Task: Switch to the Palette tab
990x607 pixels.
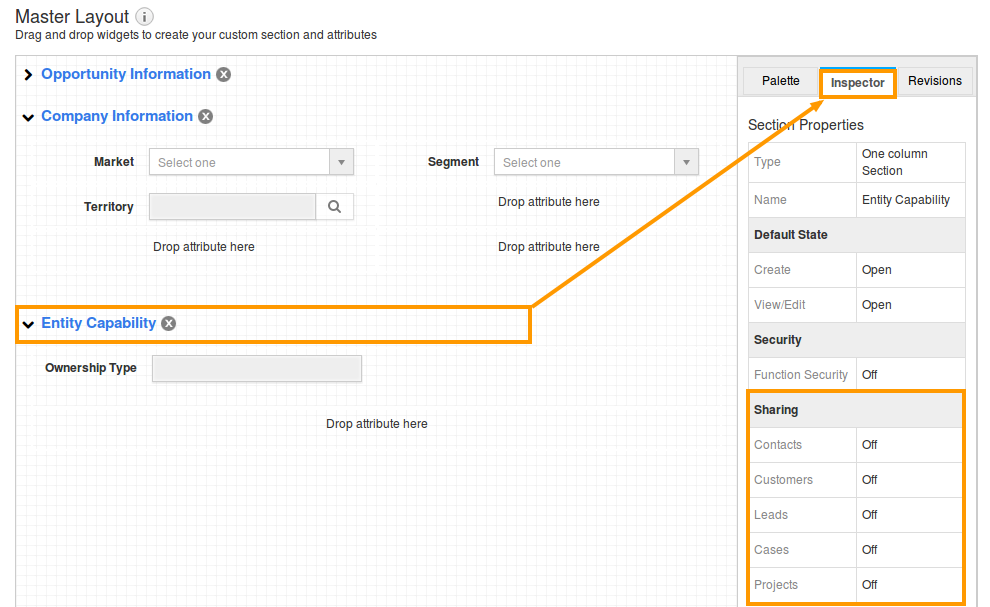Action: (780, 81)
